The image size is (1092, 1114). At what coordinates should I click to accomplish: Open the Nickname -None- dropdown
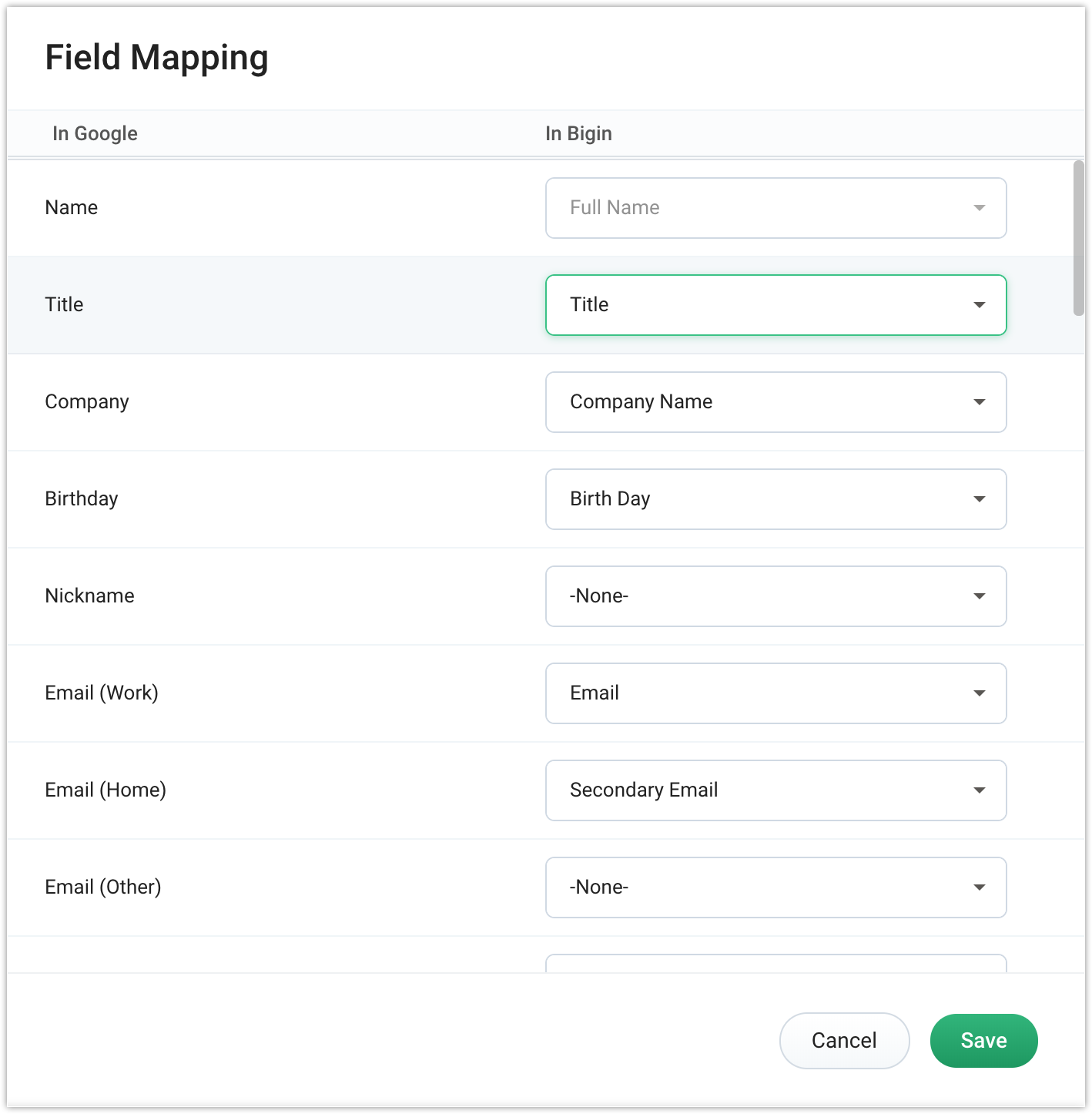tap(775, 596)
